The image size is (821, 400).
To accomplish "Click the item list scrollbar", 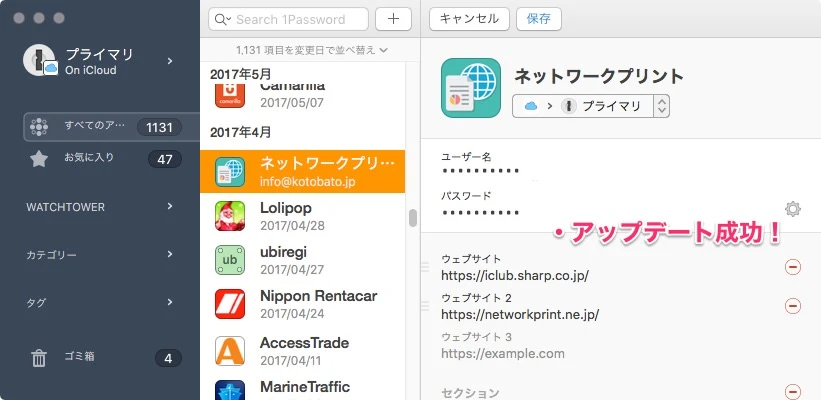I will tap(413, 218).
